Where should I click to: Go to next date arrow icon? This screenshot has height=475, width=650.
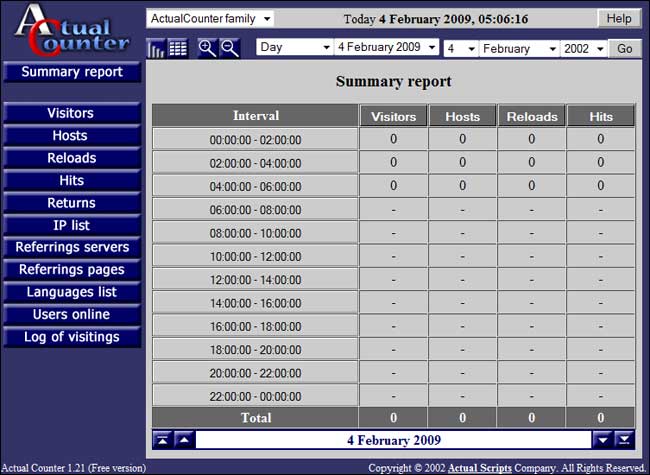(602, 439)
